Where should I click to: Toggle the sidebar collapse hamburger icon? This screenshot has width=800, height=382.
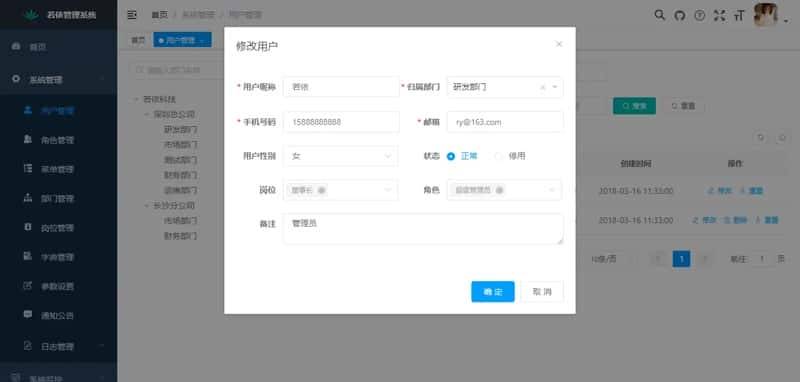pos(132,15)
